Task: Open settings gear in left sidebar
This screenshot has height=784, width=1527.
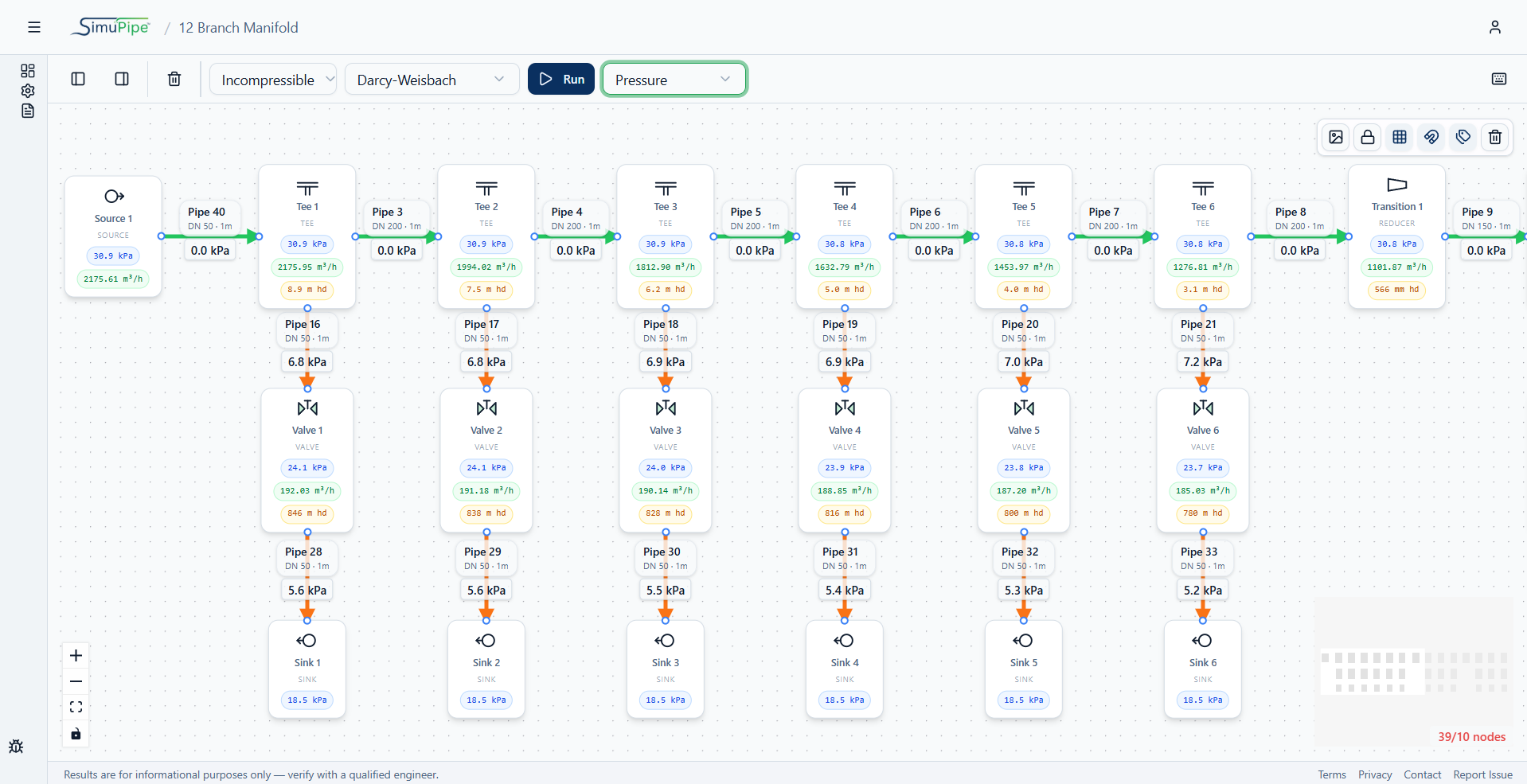Action: tap(28, 91)
